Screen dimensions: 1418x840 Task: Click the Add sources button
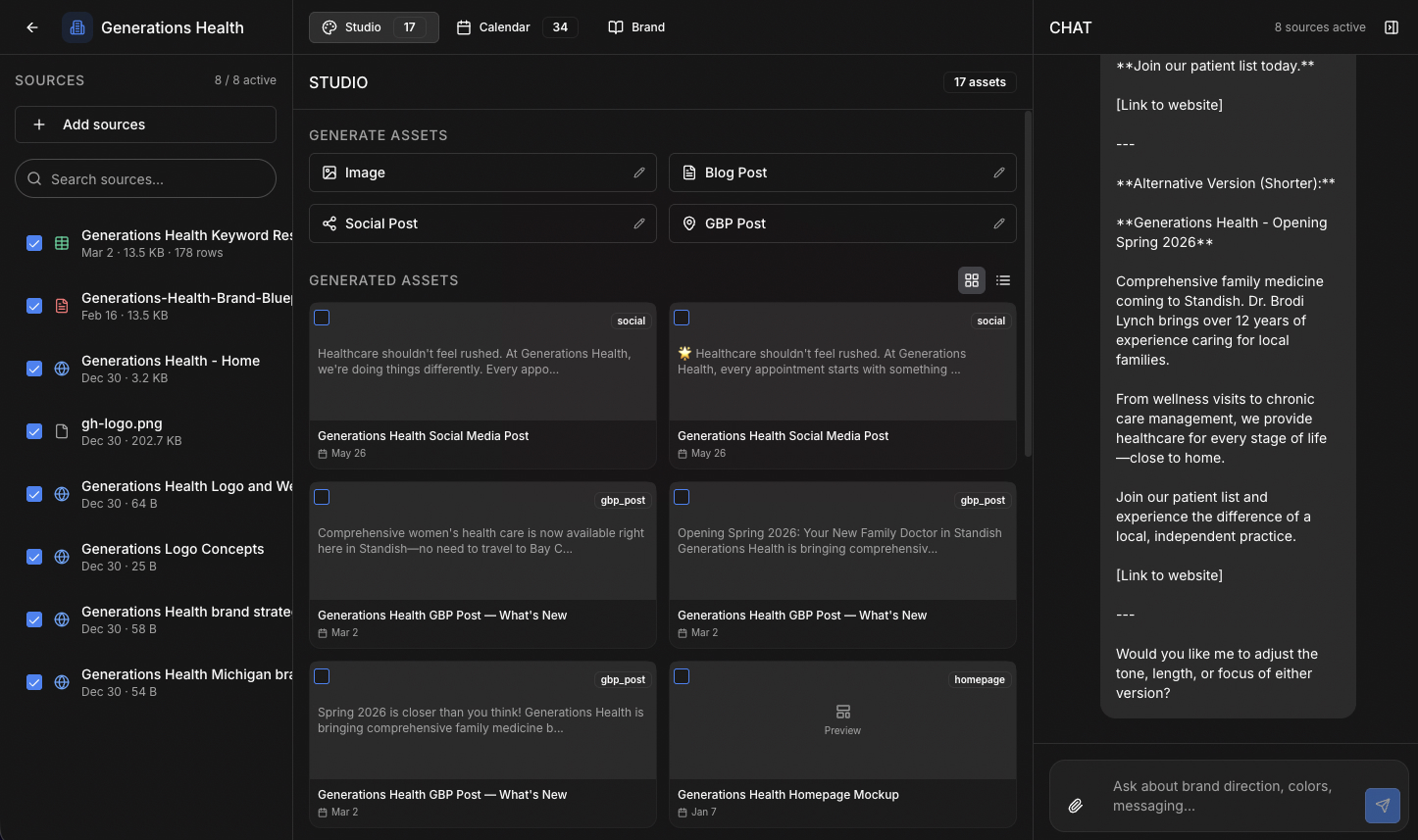[x=145, y=124]
